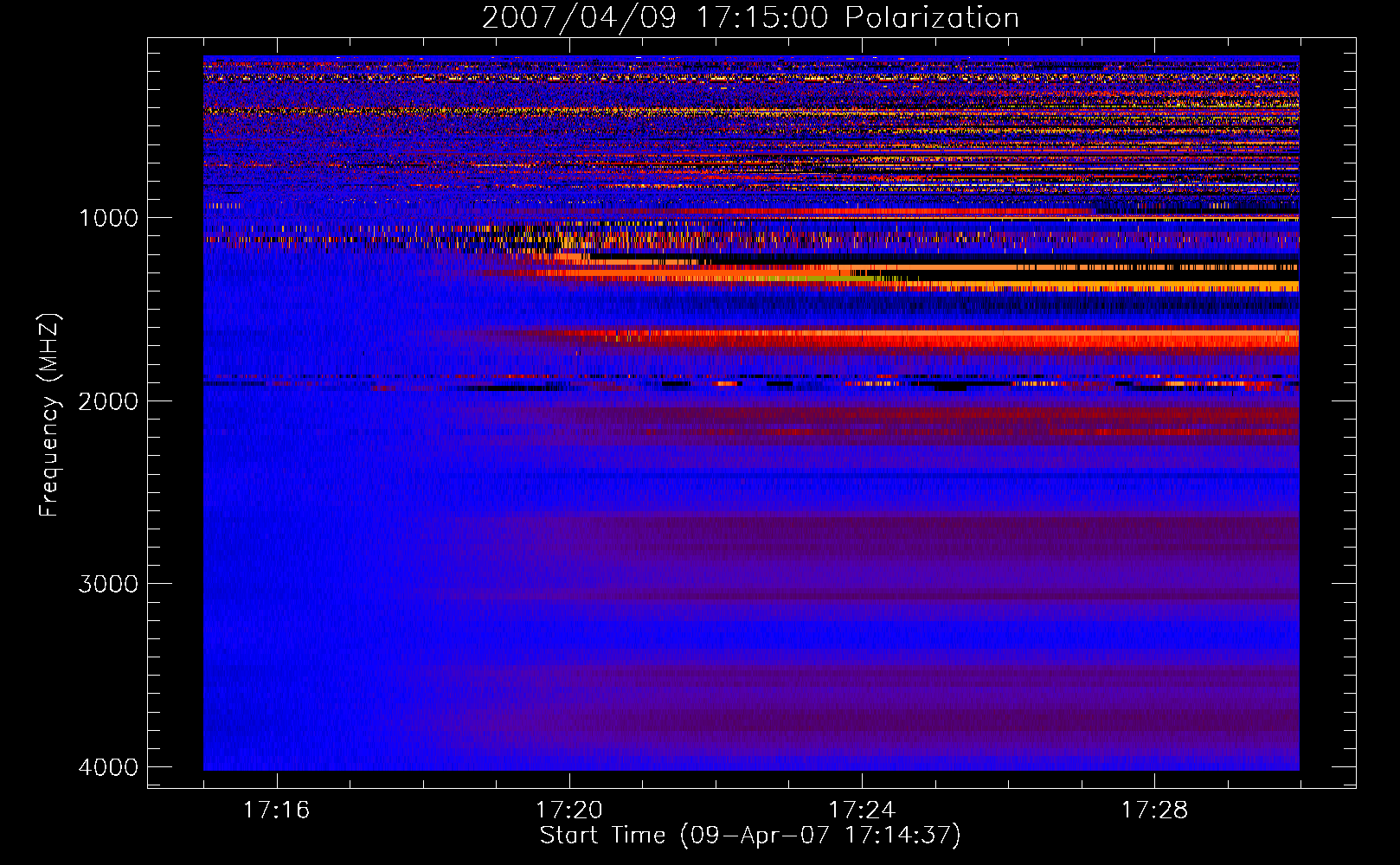Screen dimensions: 1400x865
Task: Click the 4000 frequency tick label
Action: tap(108, 767)
